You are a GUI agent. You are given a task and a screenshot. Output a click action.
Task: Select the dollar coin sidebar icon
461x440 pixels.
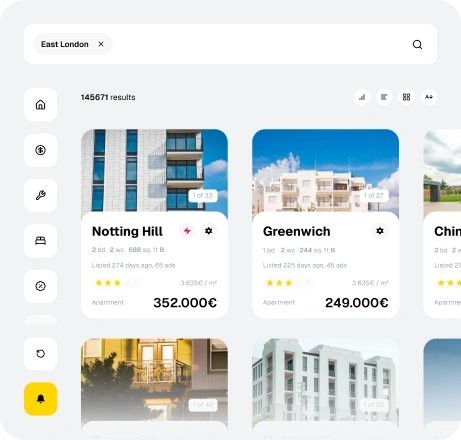40,150
